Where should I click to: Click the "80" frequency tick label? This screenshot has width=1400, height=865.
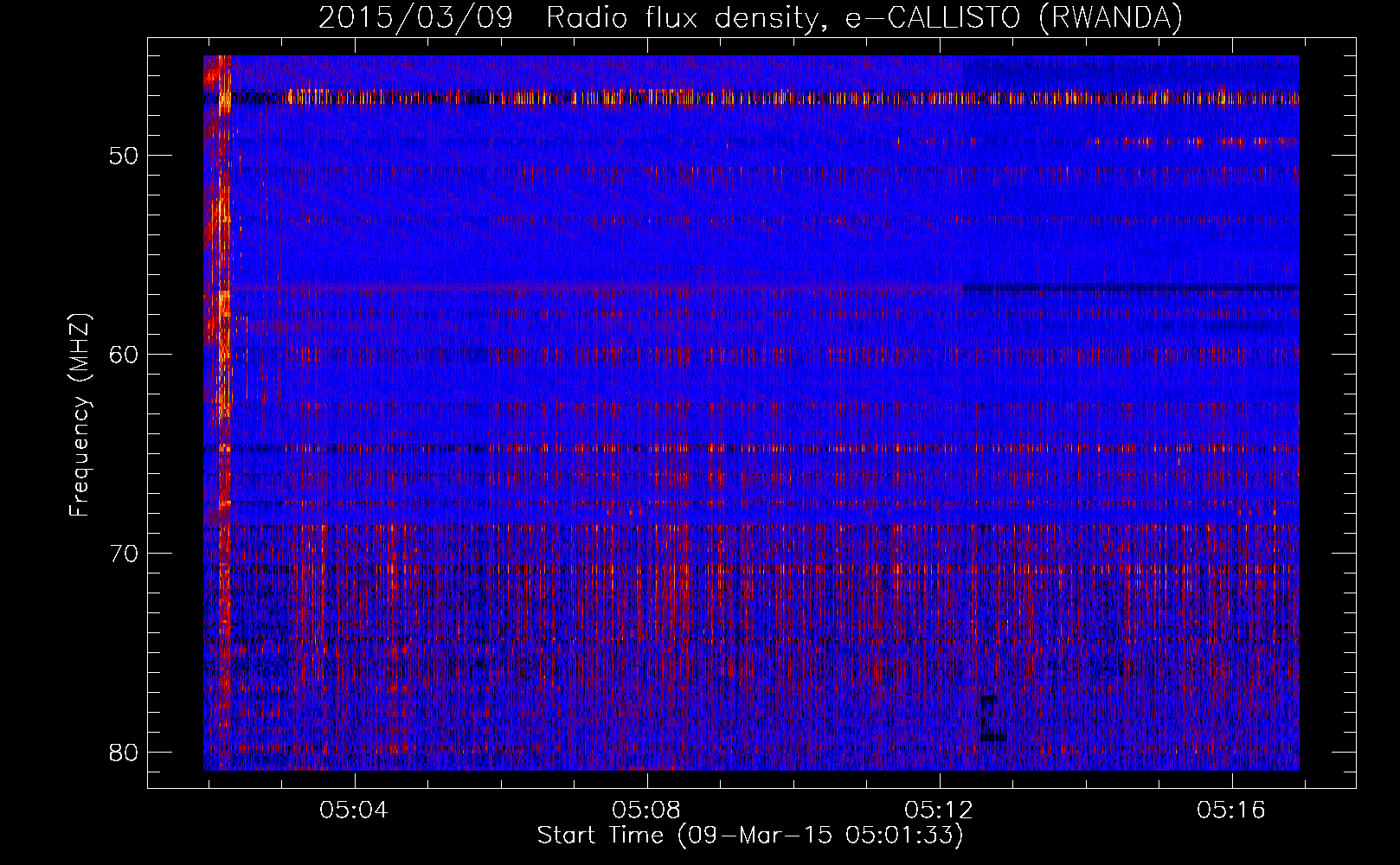click(x=124, y=752)
